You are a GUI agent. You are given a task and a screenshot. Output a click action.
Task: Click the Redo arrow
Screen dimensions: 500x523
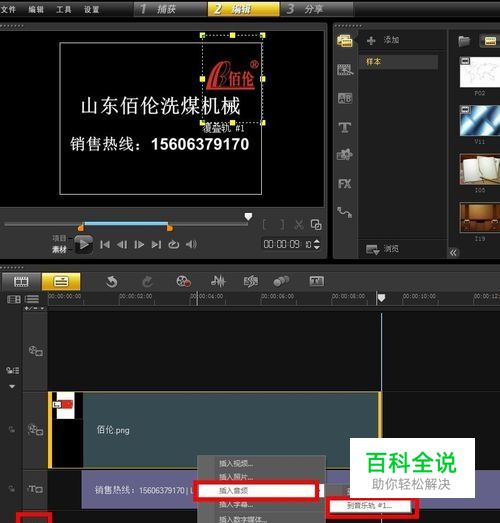tap(147, 282)
